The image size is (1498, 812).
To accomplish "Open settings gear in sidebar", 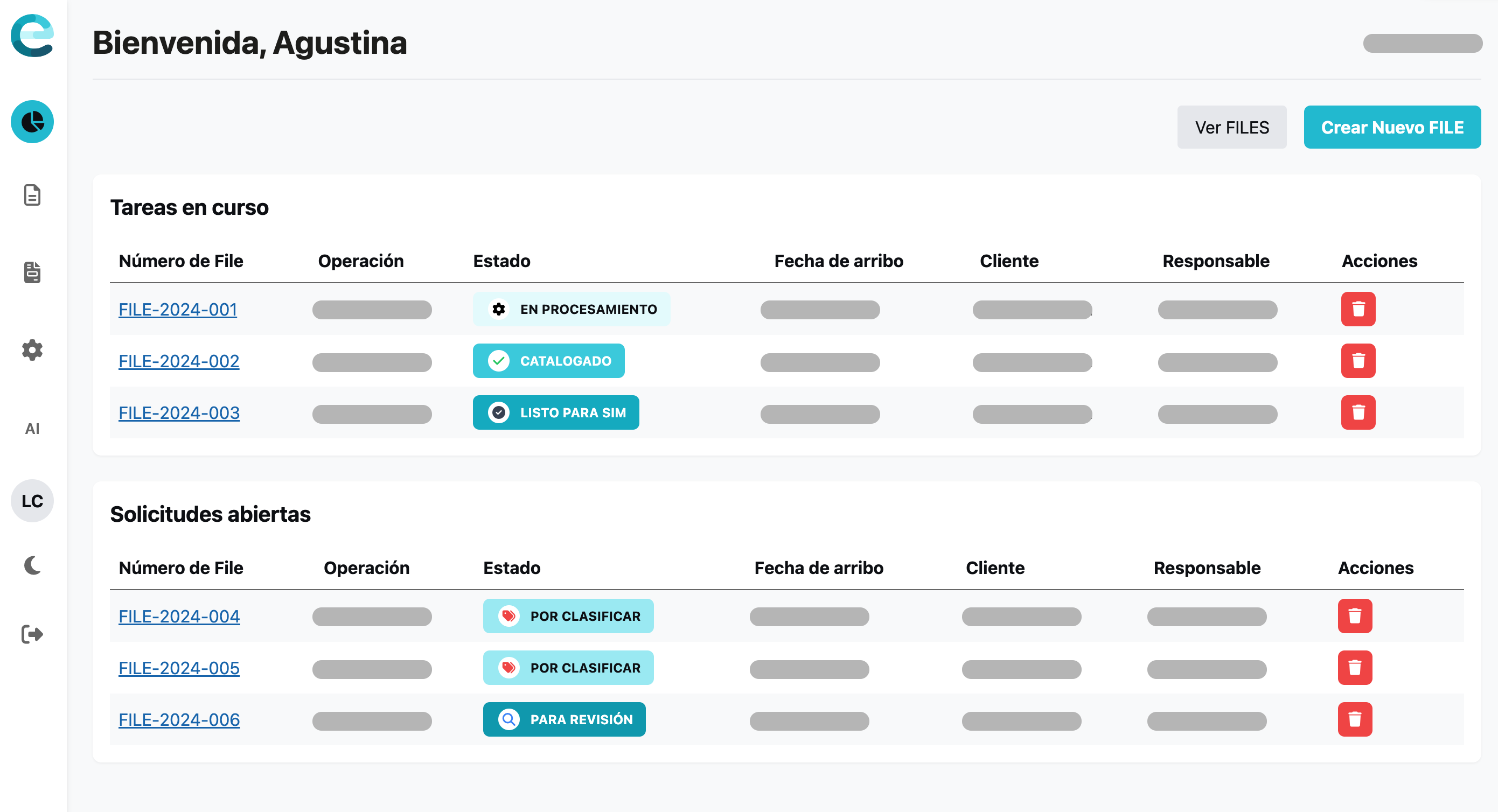I will [32, 350].
